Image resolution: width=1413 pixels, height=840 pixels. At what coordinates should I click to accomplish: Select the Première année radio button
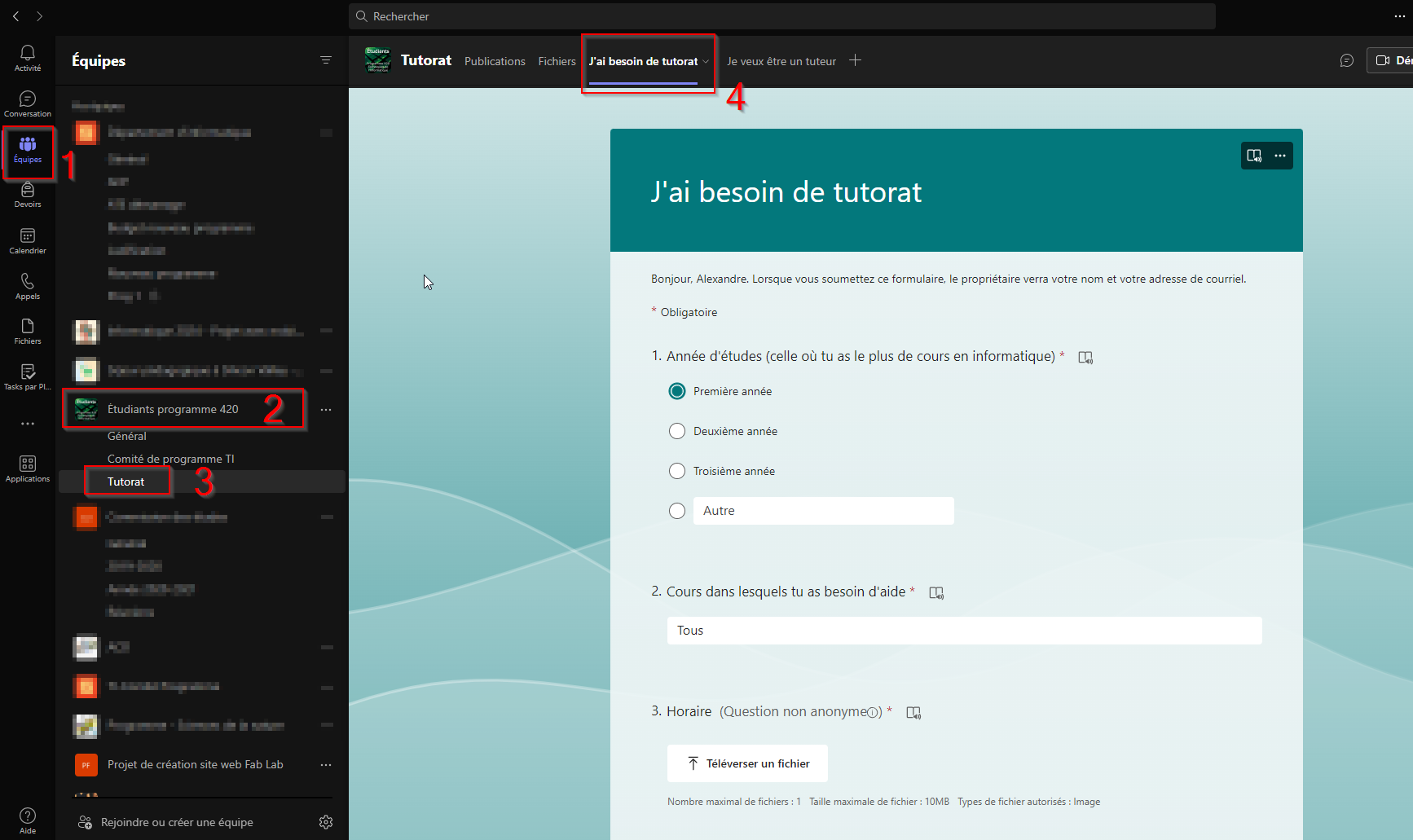tap(677, 391)
